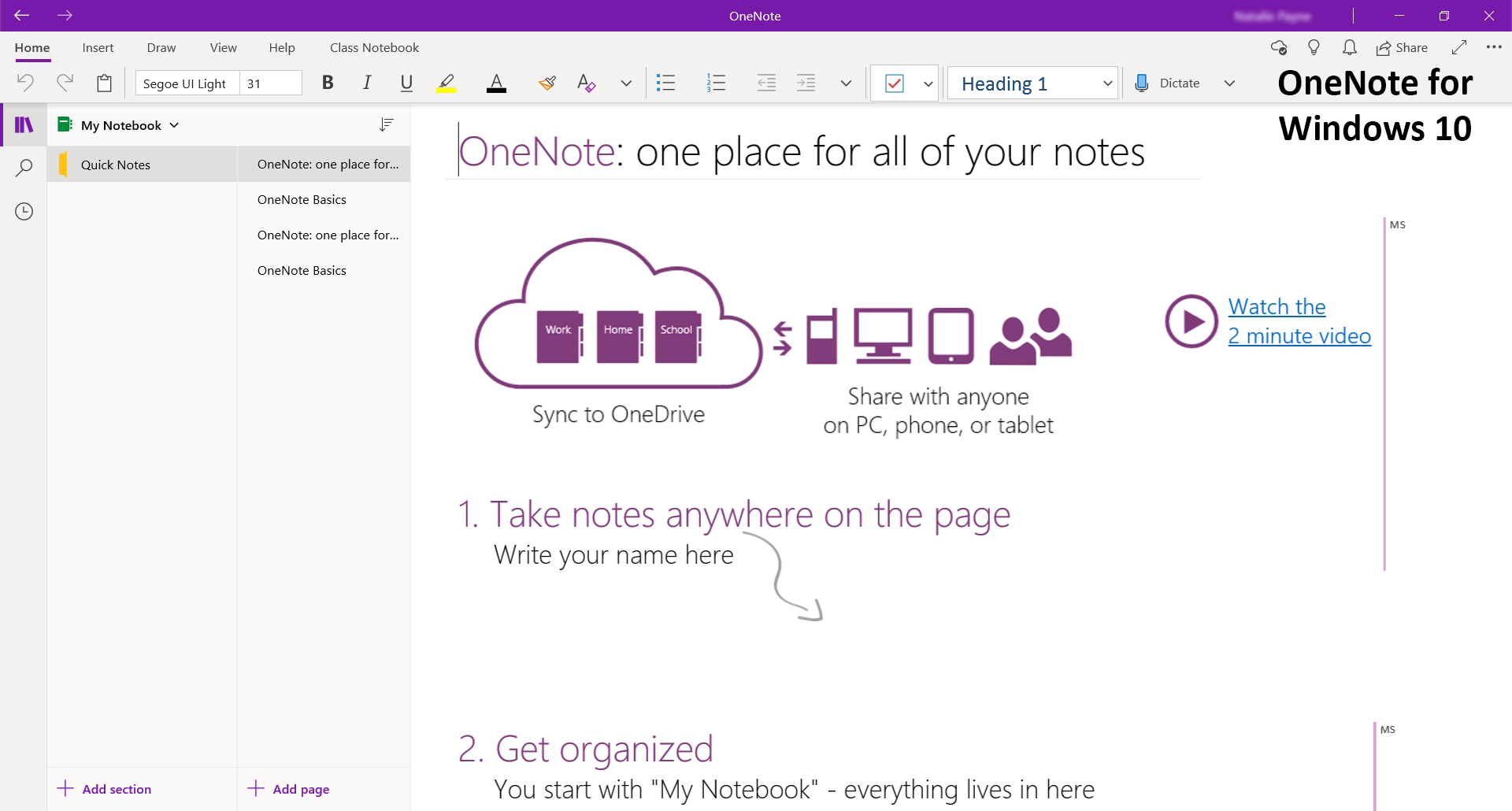Apply yellow highlighter to text
1512x811 pixels.
coord(446,83)
